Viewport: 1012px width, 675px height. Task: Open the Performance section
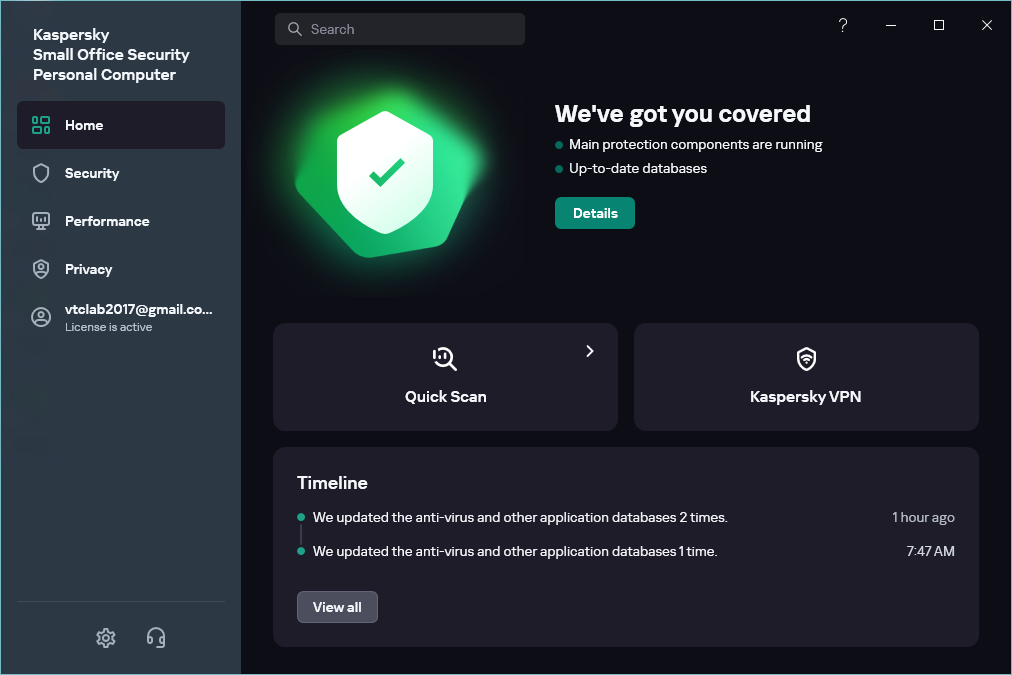click(x=107, y=221)
